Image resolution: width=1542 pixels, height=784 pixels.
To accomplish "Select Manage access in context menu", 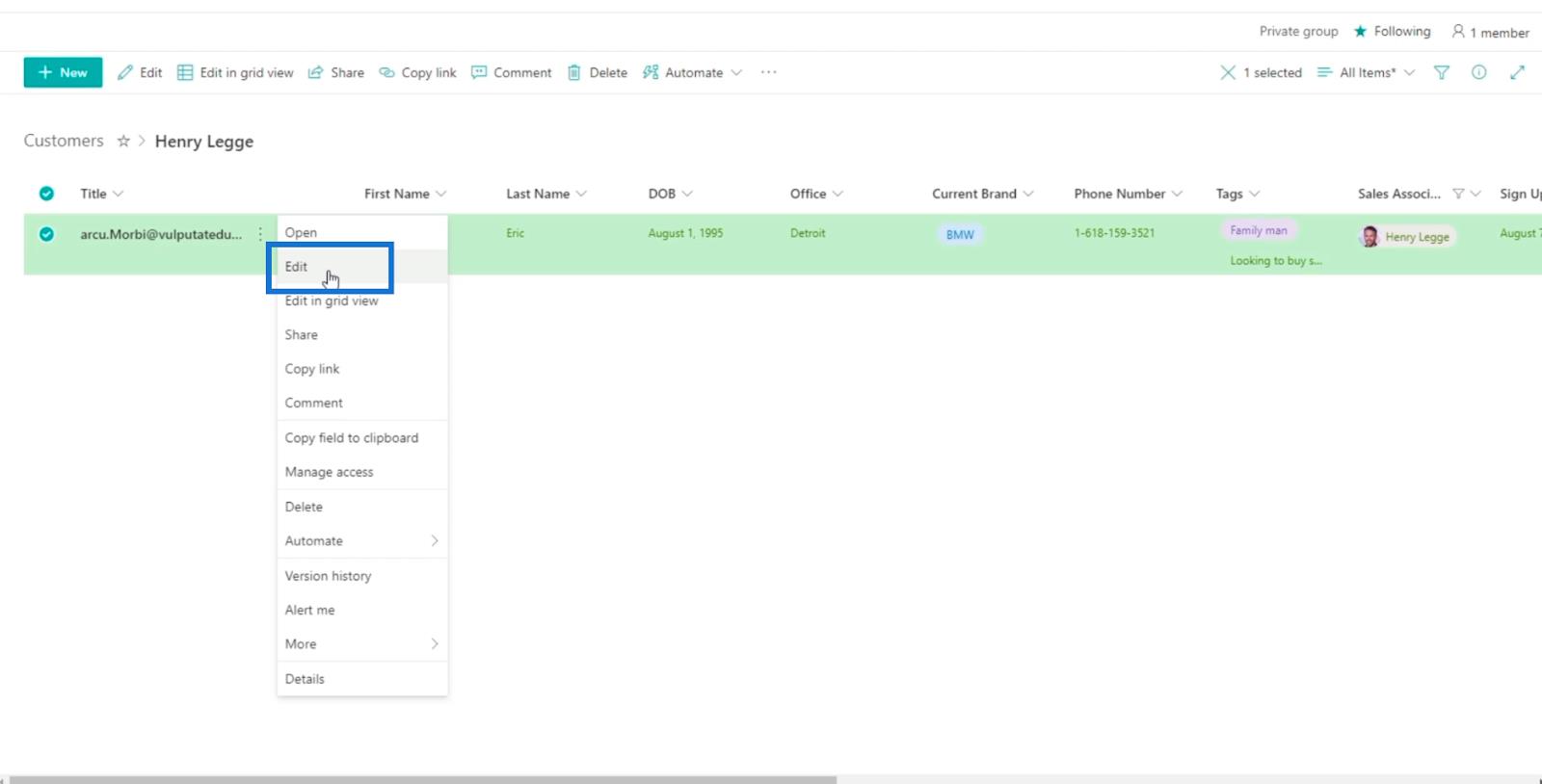I will (362, 472).
